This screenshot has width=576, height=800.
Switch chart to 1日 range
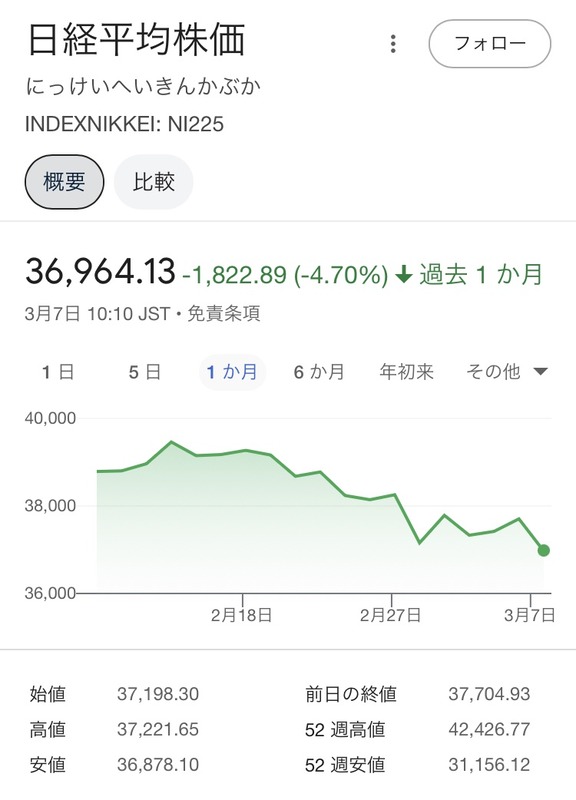tap(58, 372)
